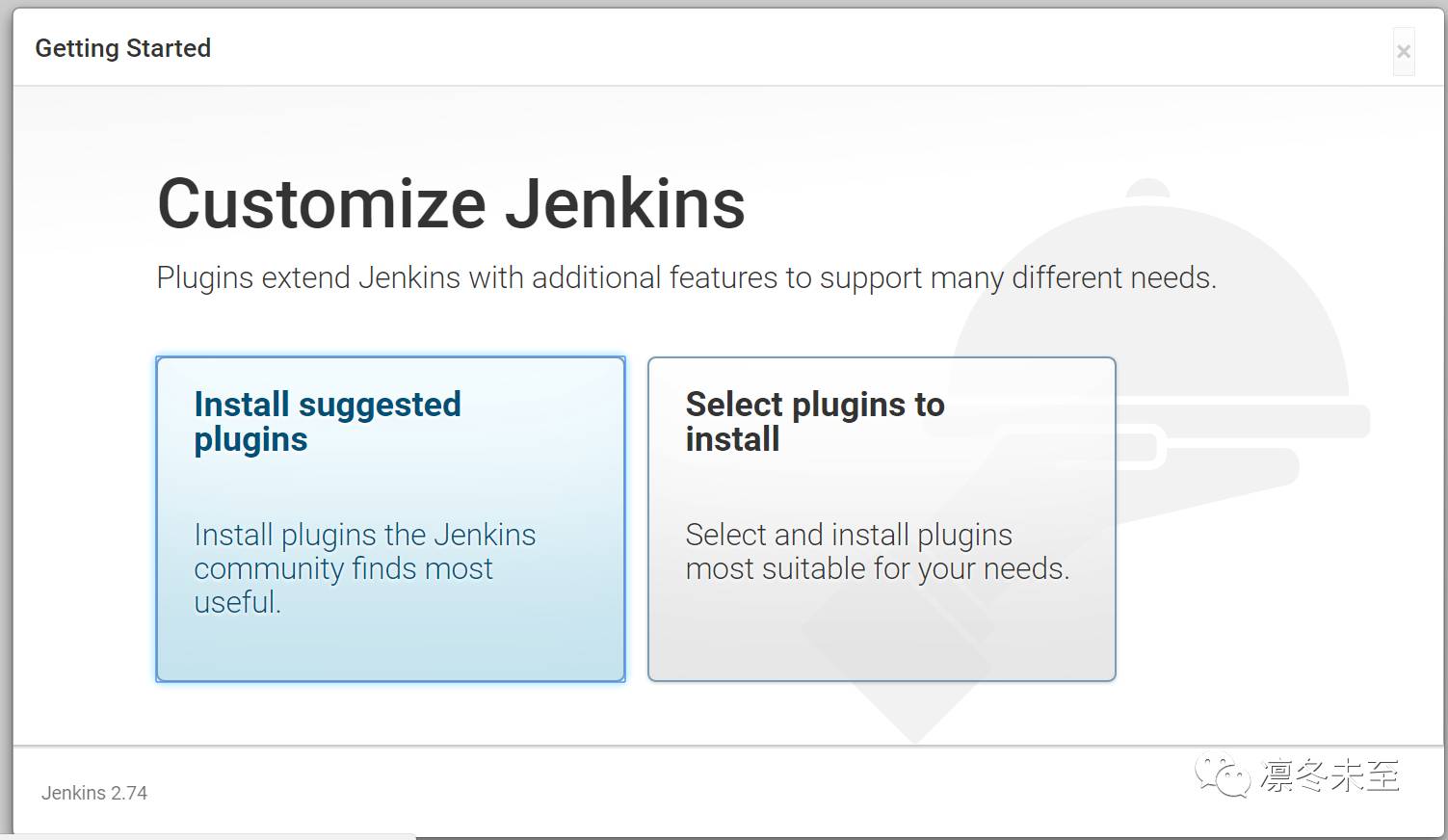This screenshot has width=1448, height=840.
Task: Click the Chinese watermark text beside WeChat logo
Action: tap(1330, 775)
